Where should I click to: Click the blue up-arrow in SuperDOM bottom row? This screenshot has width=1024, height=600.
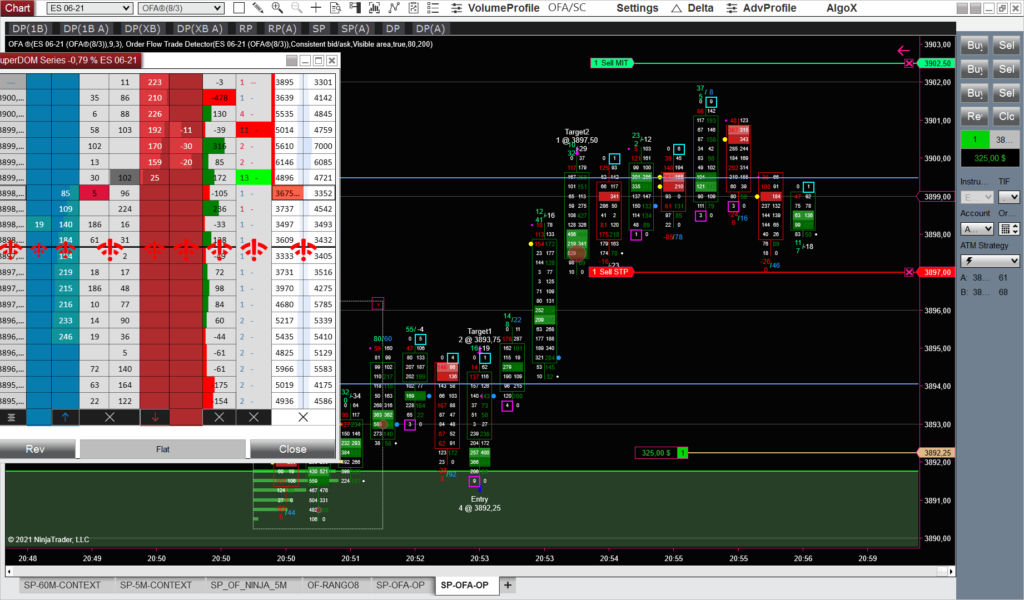pyautogui.click(x=65, y=417)
